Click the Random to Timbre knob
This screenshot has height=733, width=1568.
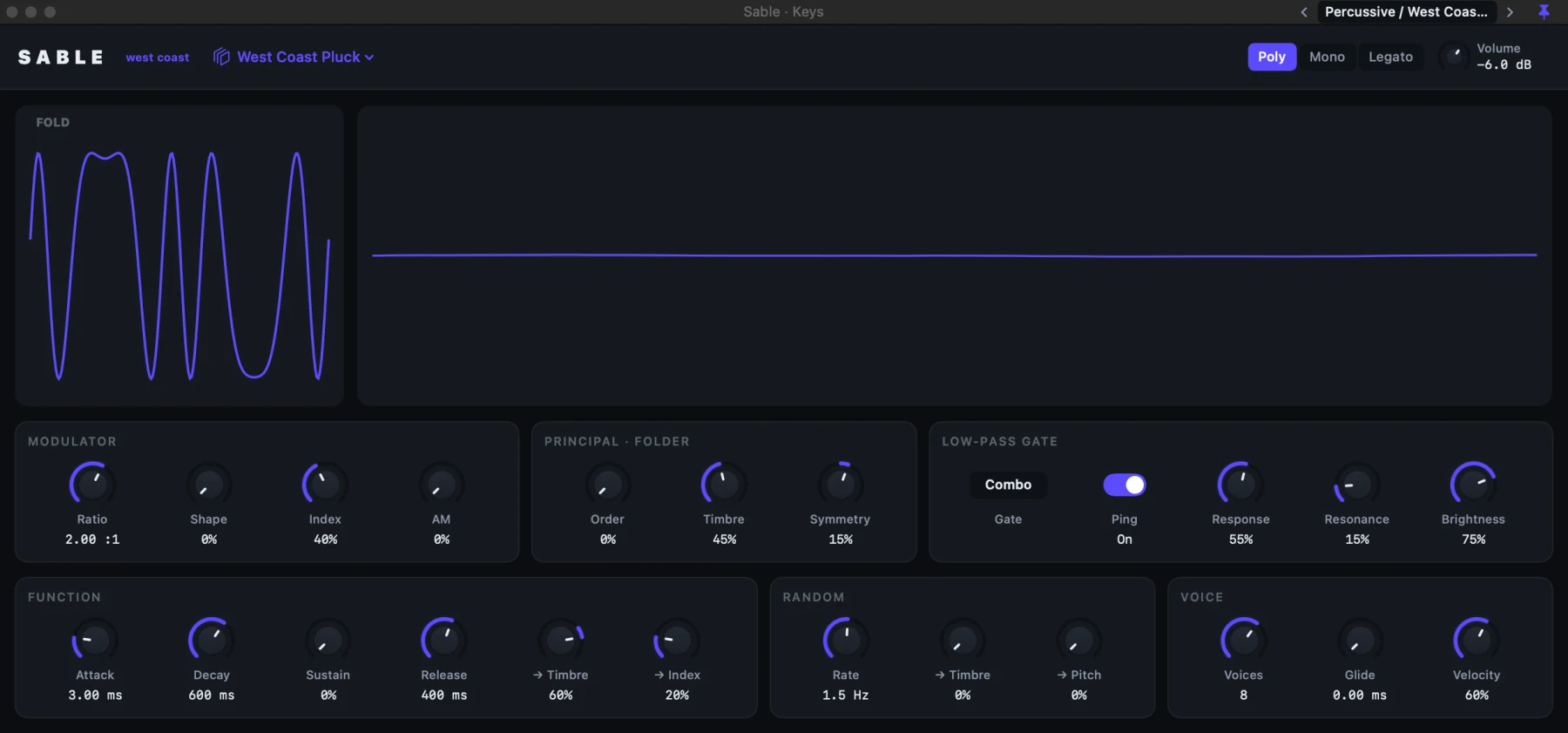963,640
